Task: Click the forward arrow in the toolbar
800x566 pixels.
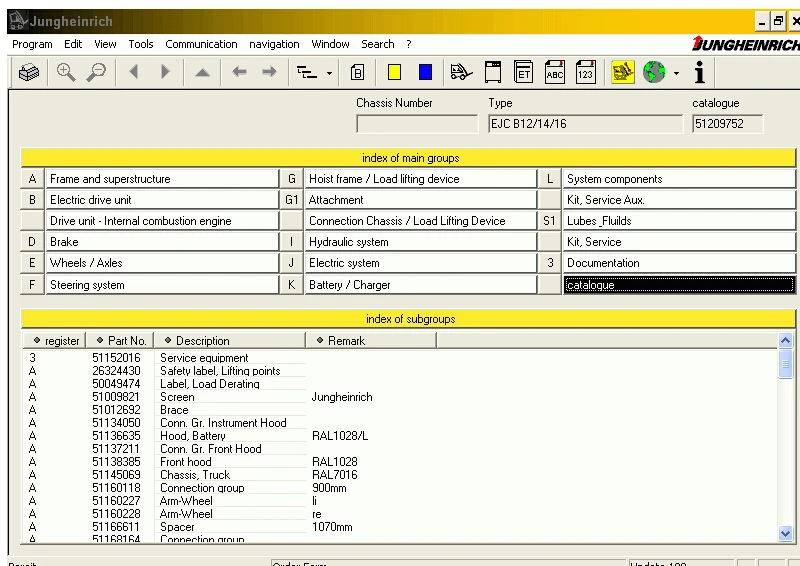Action: pos(269,72)
